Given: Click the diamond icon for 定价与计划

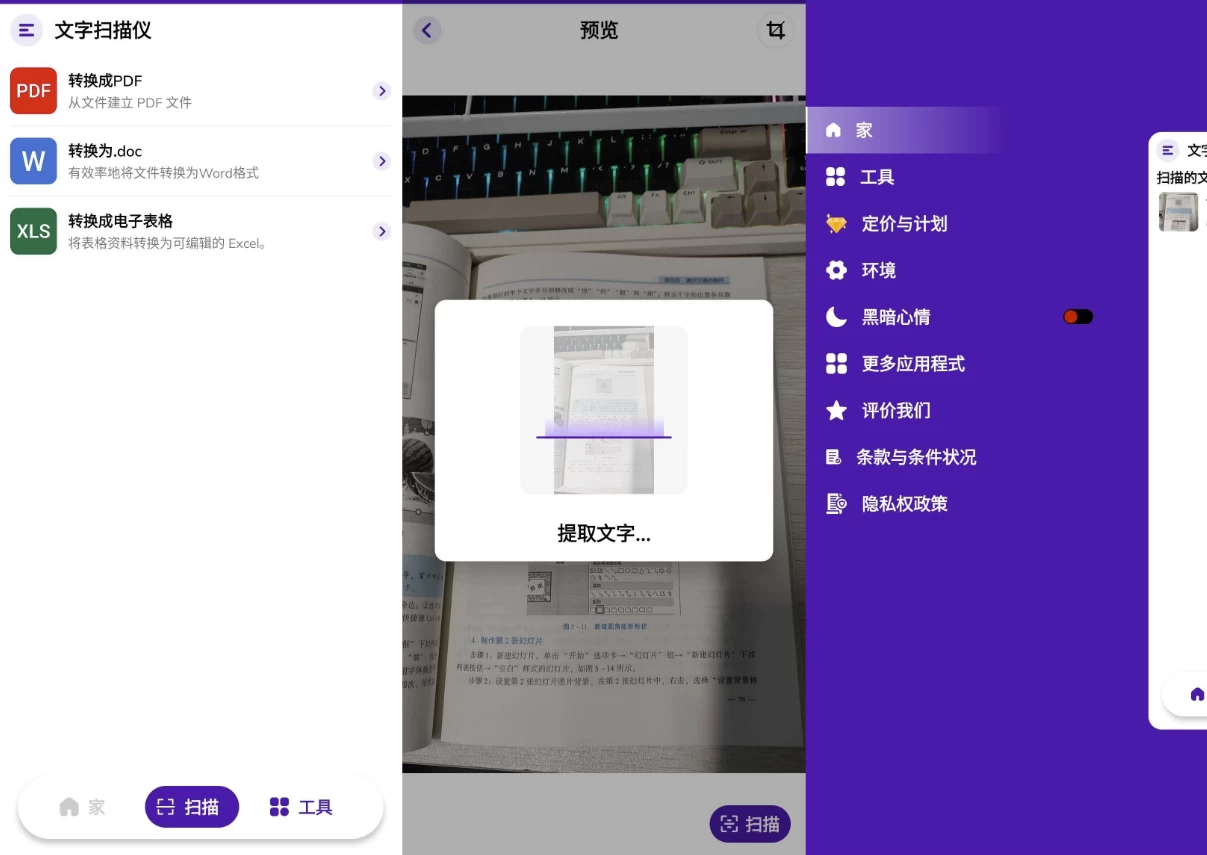Looking at the screenshot, I should click(836, 224).
